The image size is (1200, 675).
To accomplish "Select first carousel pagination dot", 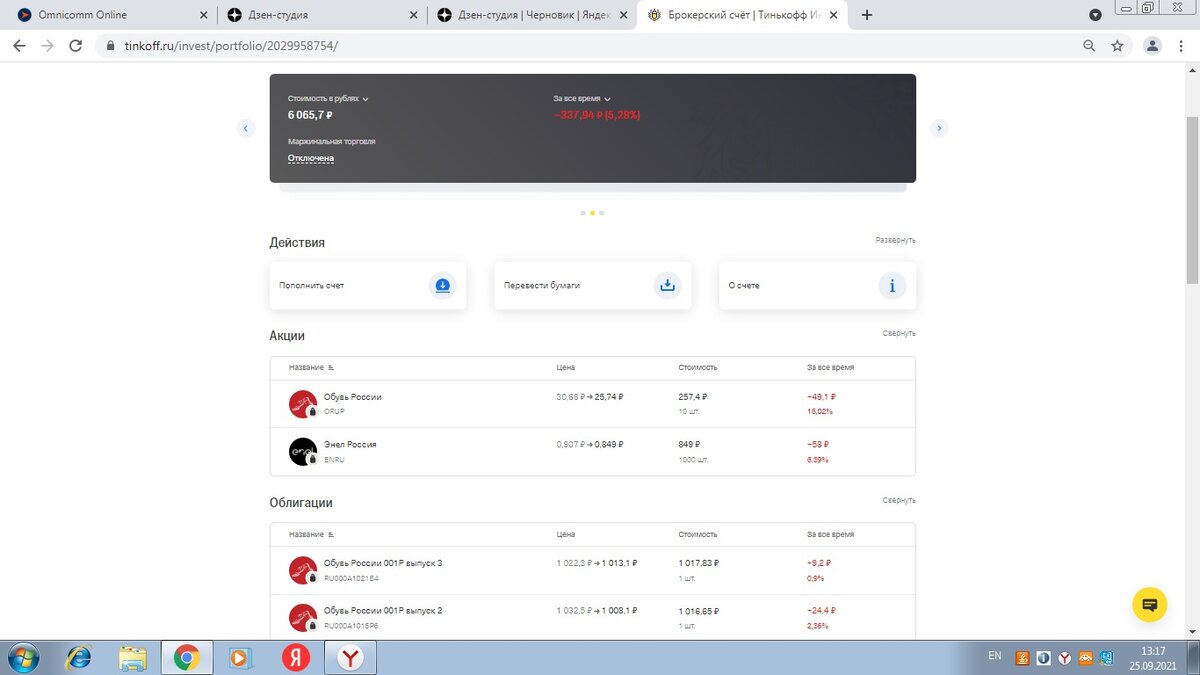I will point(583,213).
